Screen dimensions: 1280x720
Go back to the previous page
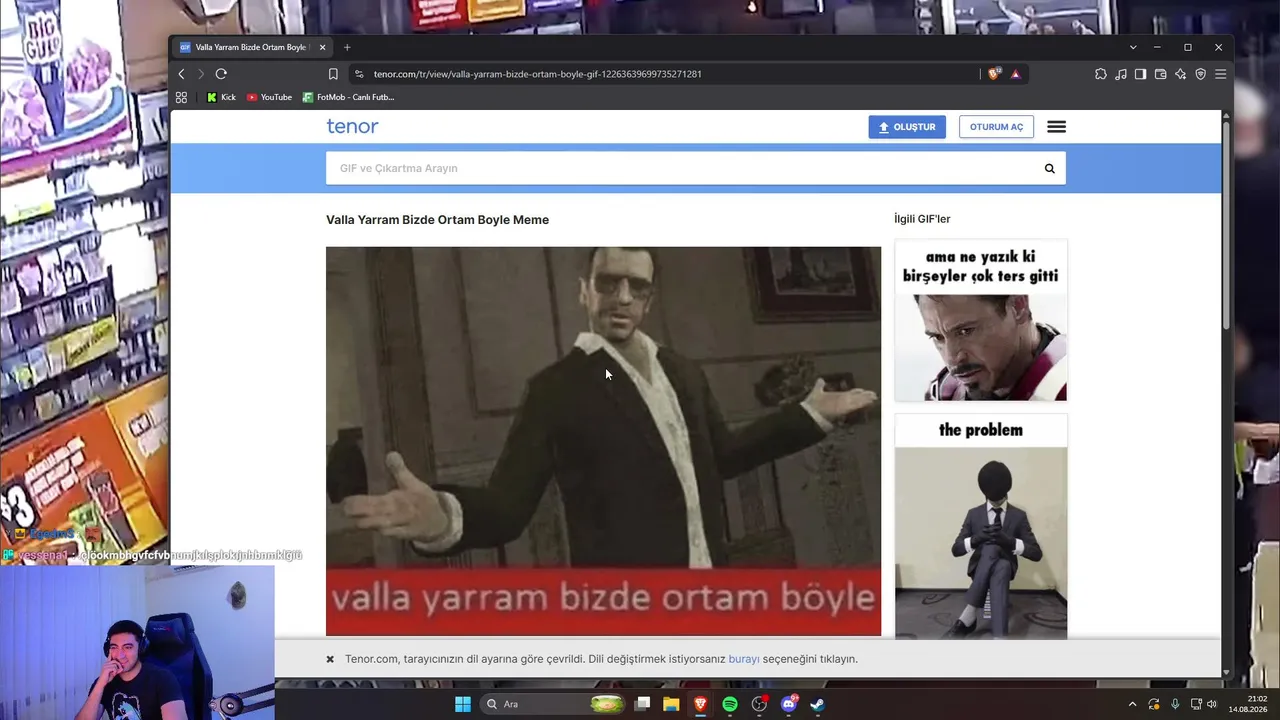[181, 74]
